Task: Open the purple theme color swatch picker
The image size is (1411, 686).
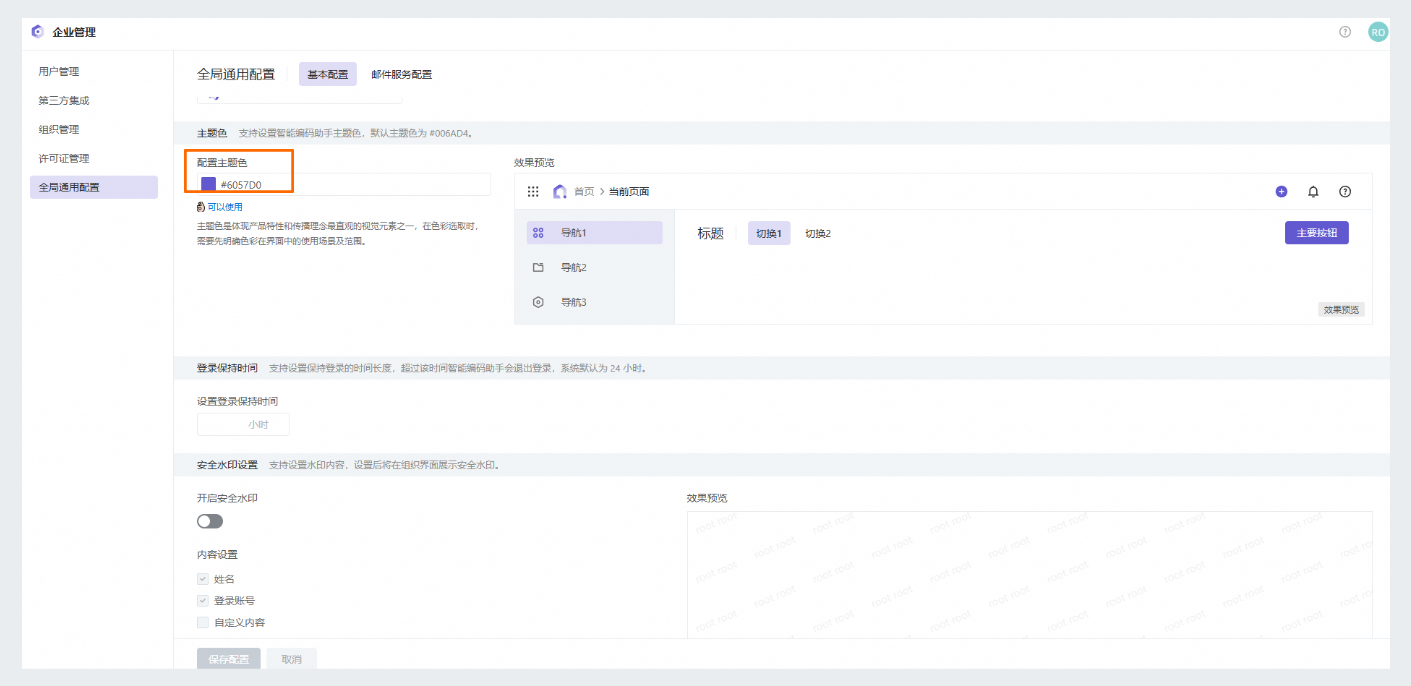Action: [209, 184]
